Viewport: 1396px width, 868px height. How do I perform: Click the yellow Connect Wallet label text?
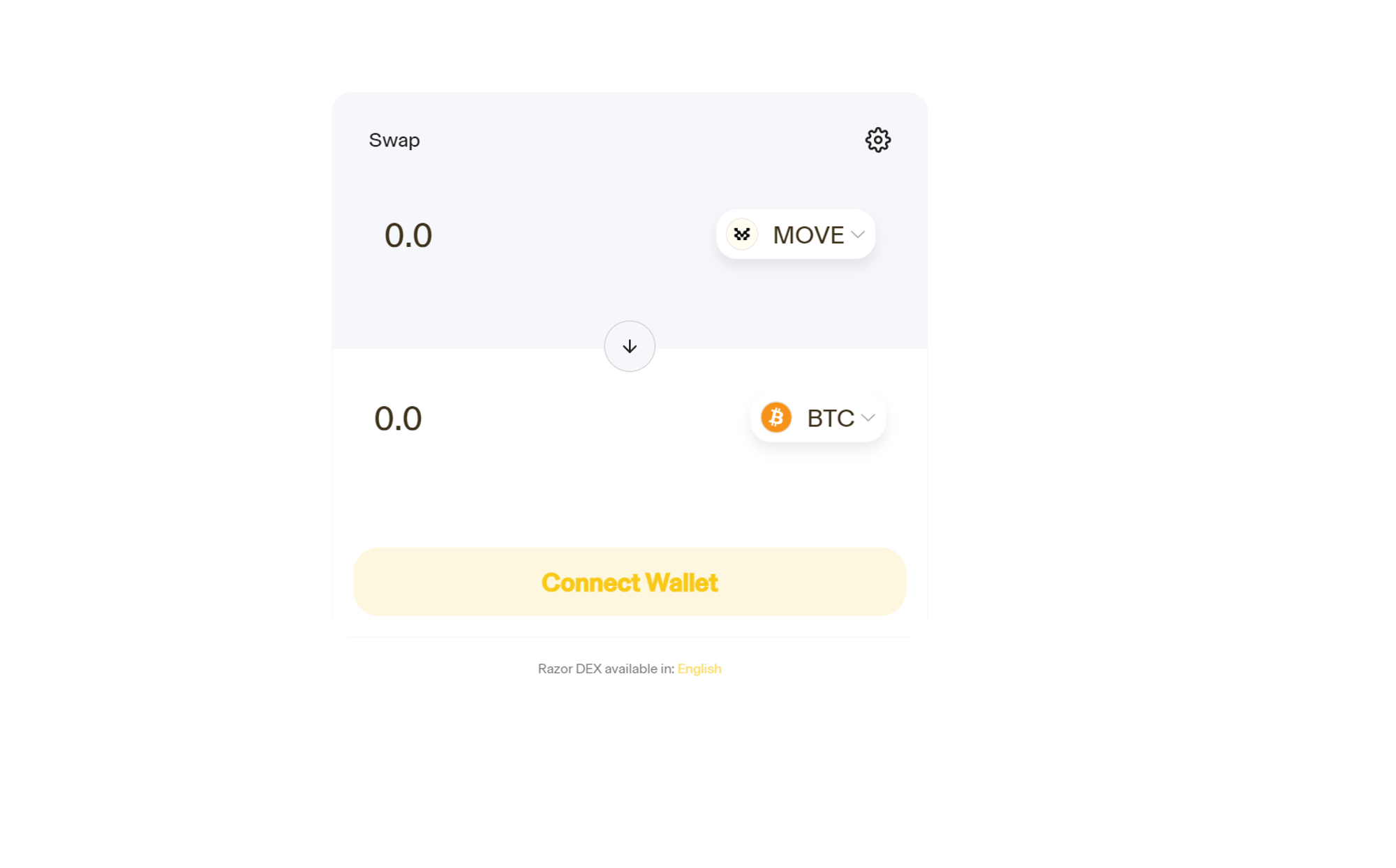click(x=630, y=583)
